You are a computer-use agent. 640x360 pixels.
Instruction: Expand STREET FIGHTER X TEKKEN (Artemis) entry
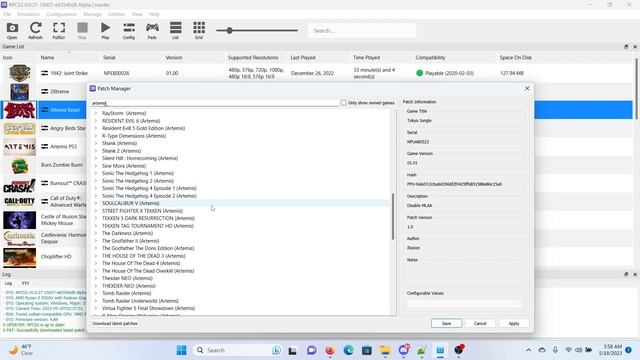(x=96, y=211)
